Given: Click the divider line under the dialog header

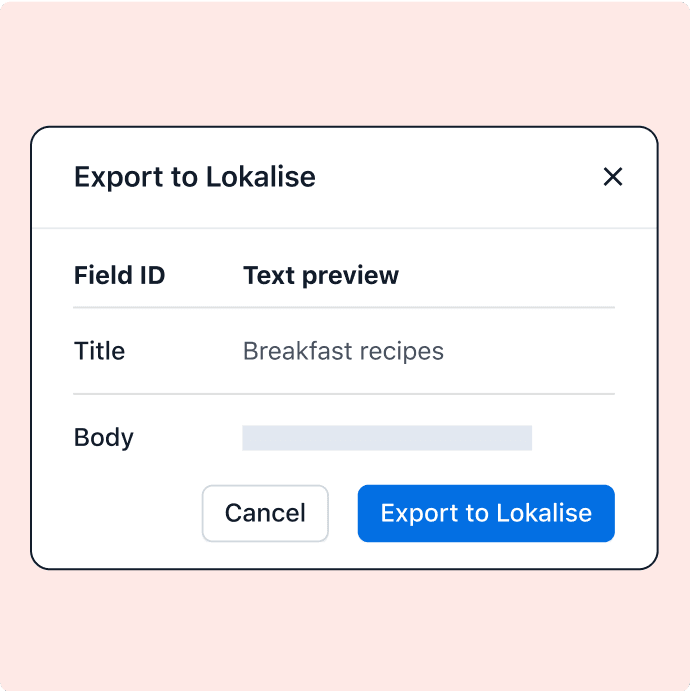Looking at the screenshot, I should point(345,229).
